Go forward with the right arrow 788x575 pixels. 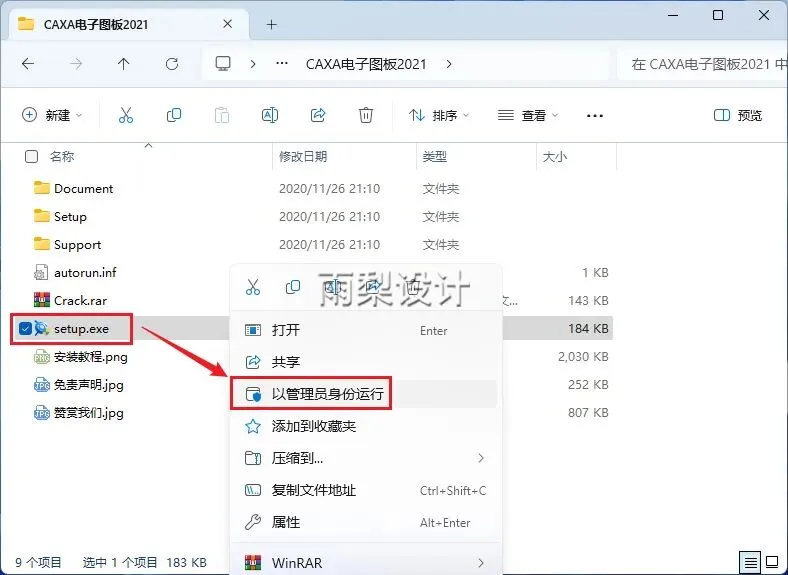(76, 64)
